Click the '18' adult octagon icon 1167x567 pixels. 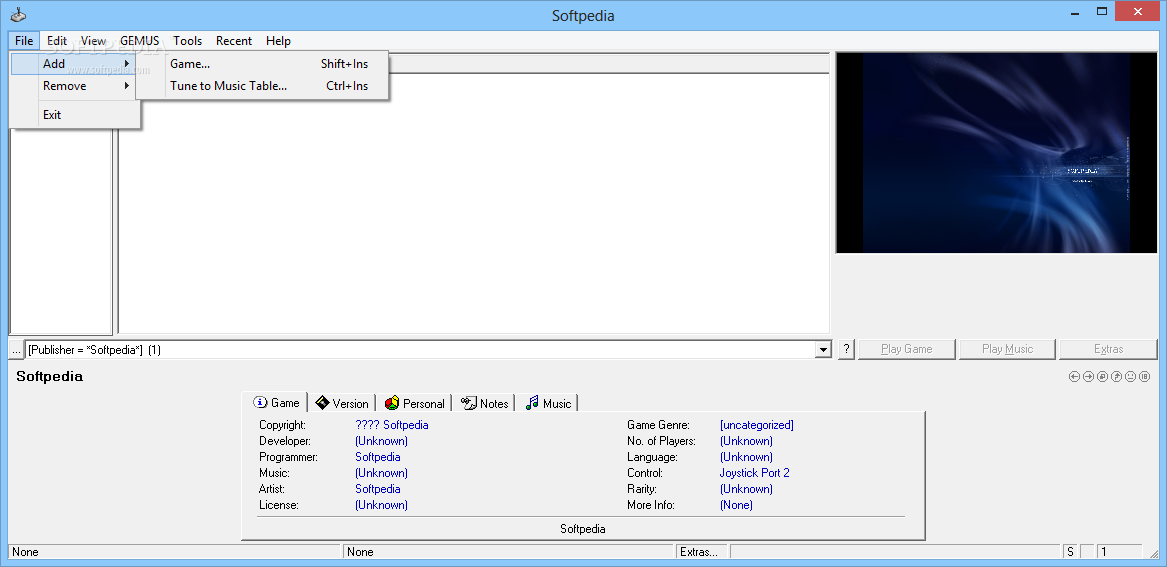tap(1145, 377)
